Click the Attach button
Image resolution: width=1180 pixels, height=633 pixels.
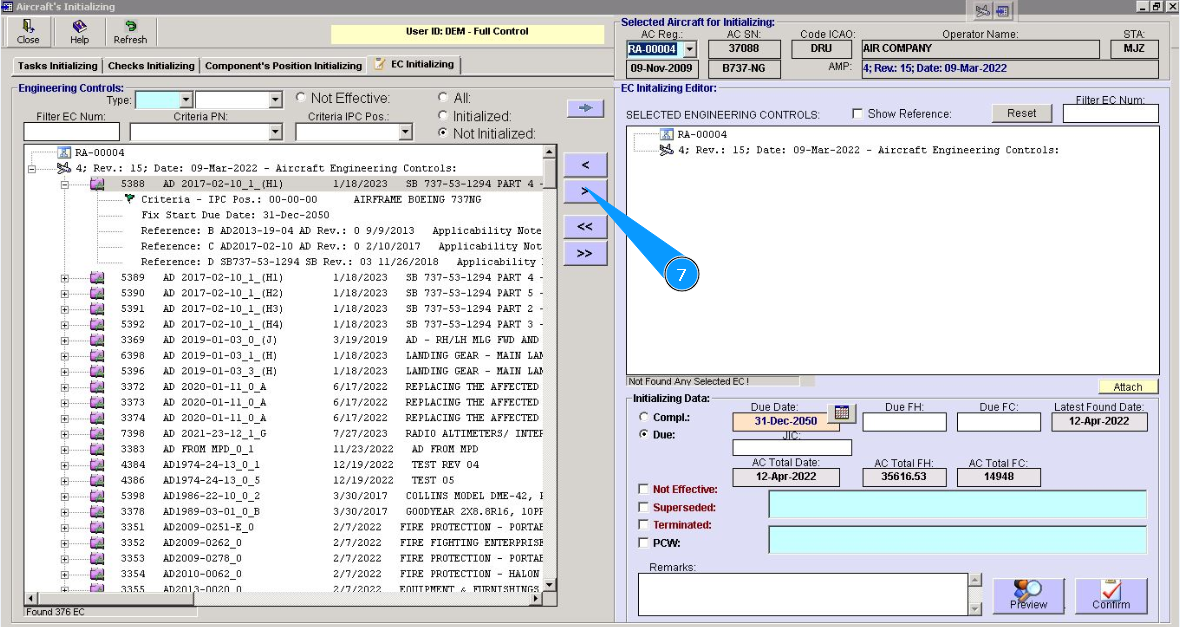[x=1127, y=387]
